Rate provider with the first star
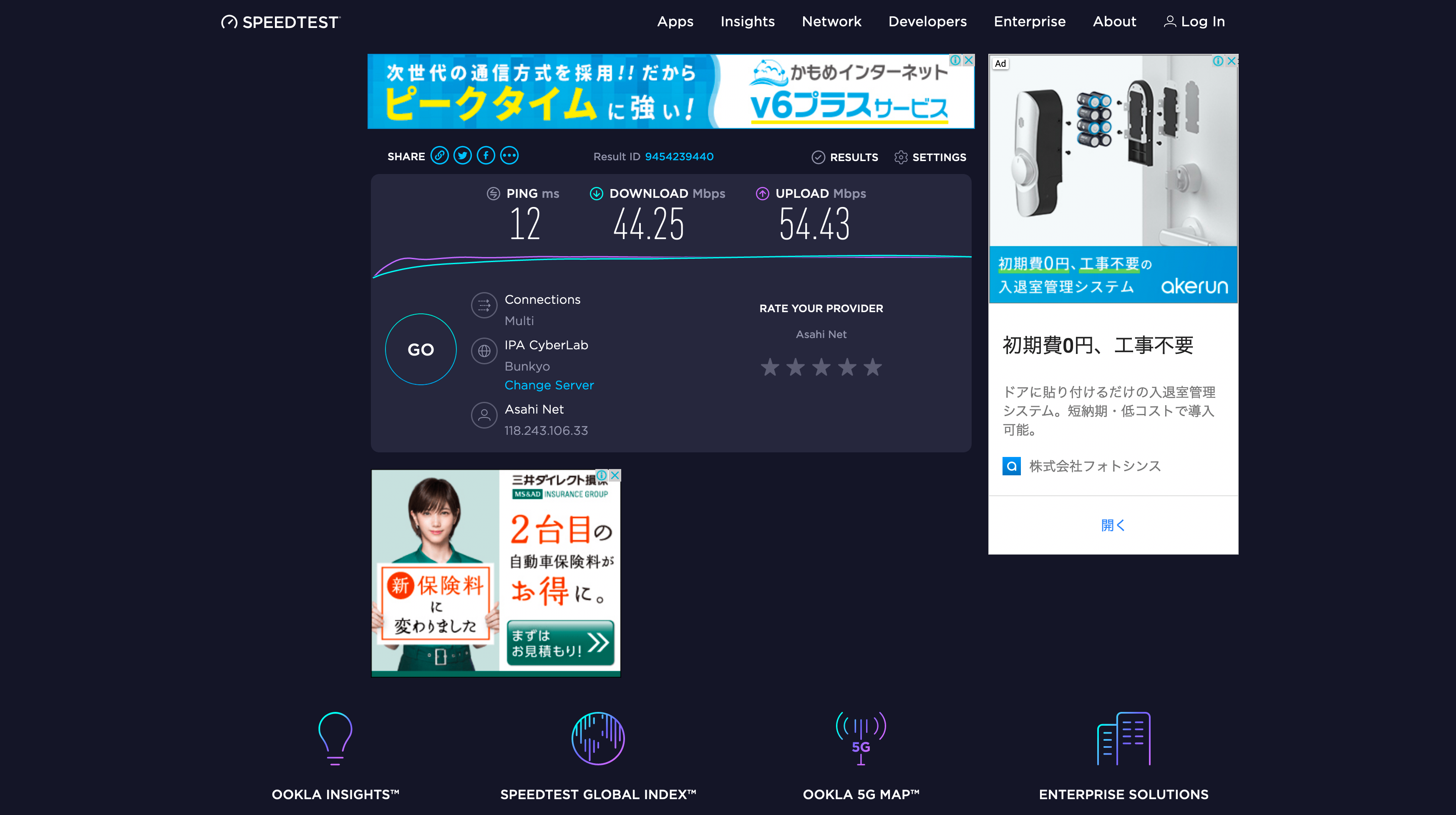Viewport: 1456px width, 815px height. 770,367
